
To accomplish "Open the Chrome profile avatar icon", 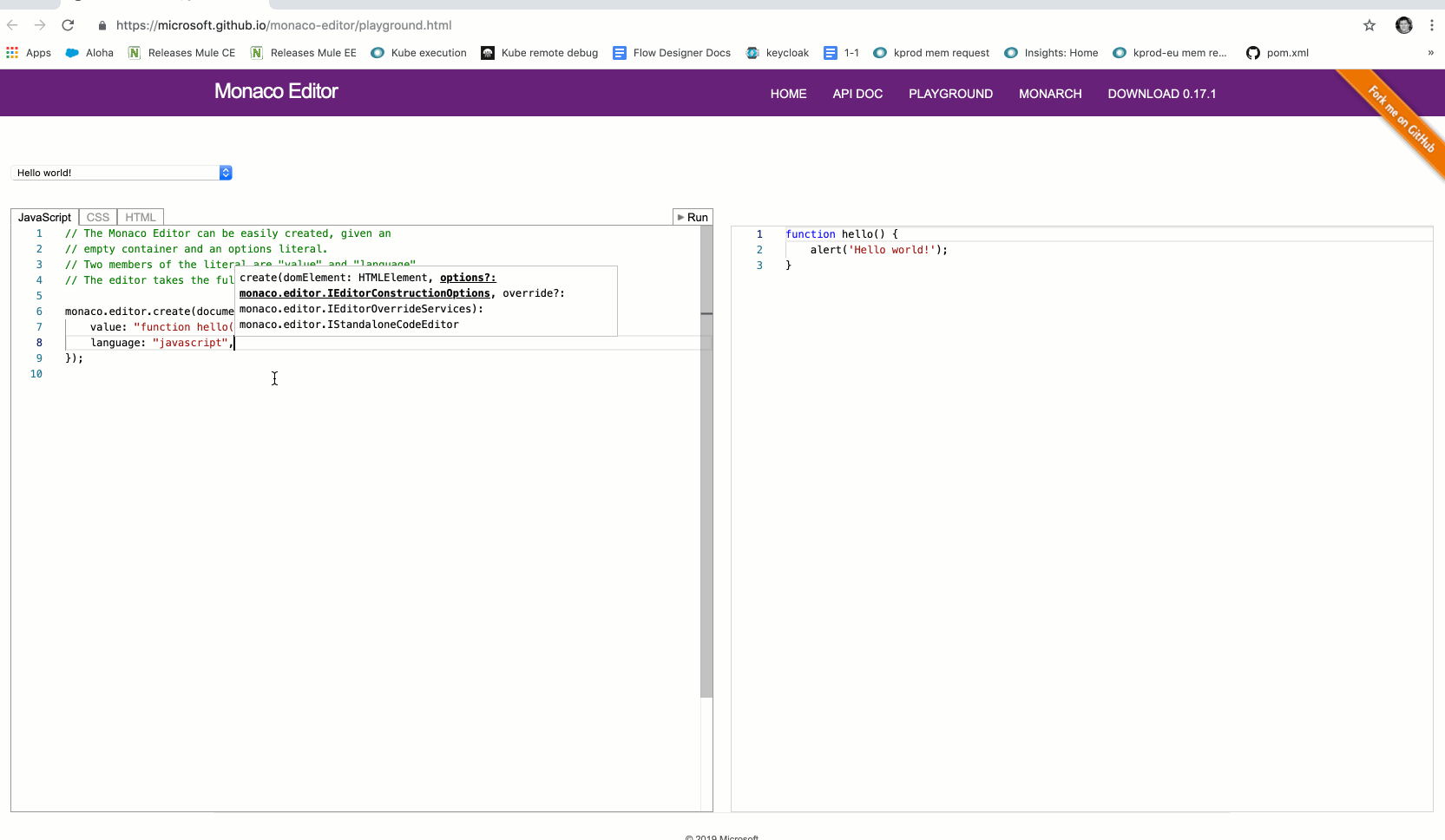I will pyautogui.click(x=1403, y=25).
